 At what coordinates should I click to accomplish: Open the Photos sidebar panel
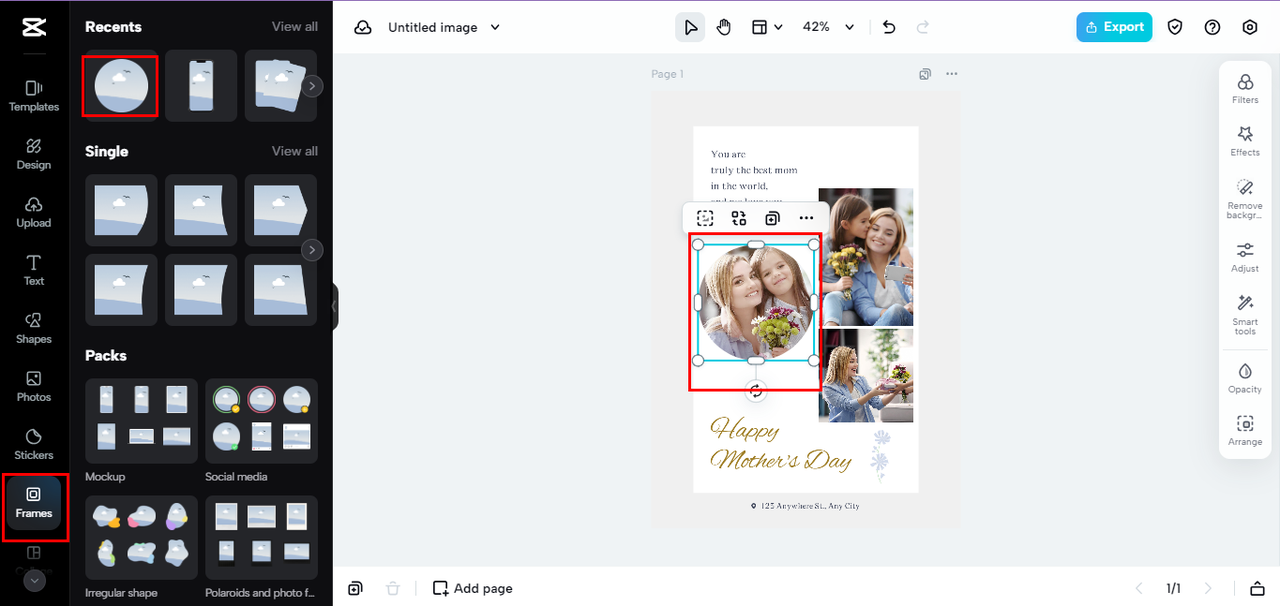coord(34,385)
